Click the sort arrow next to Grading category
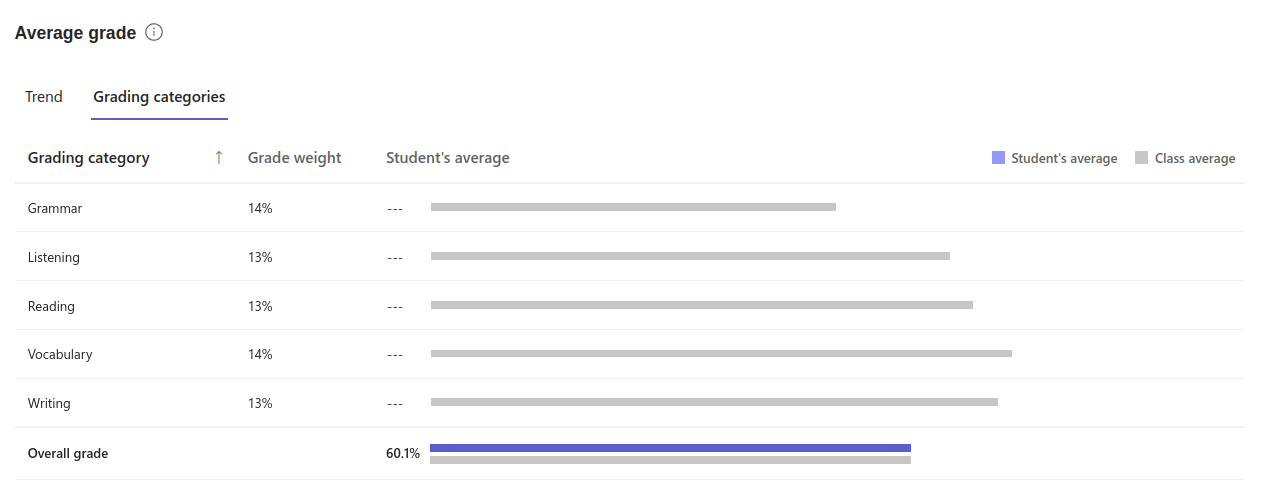Viewport: 1275px width, 487px height. pos(219,158)
